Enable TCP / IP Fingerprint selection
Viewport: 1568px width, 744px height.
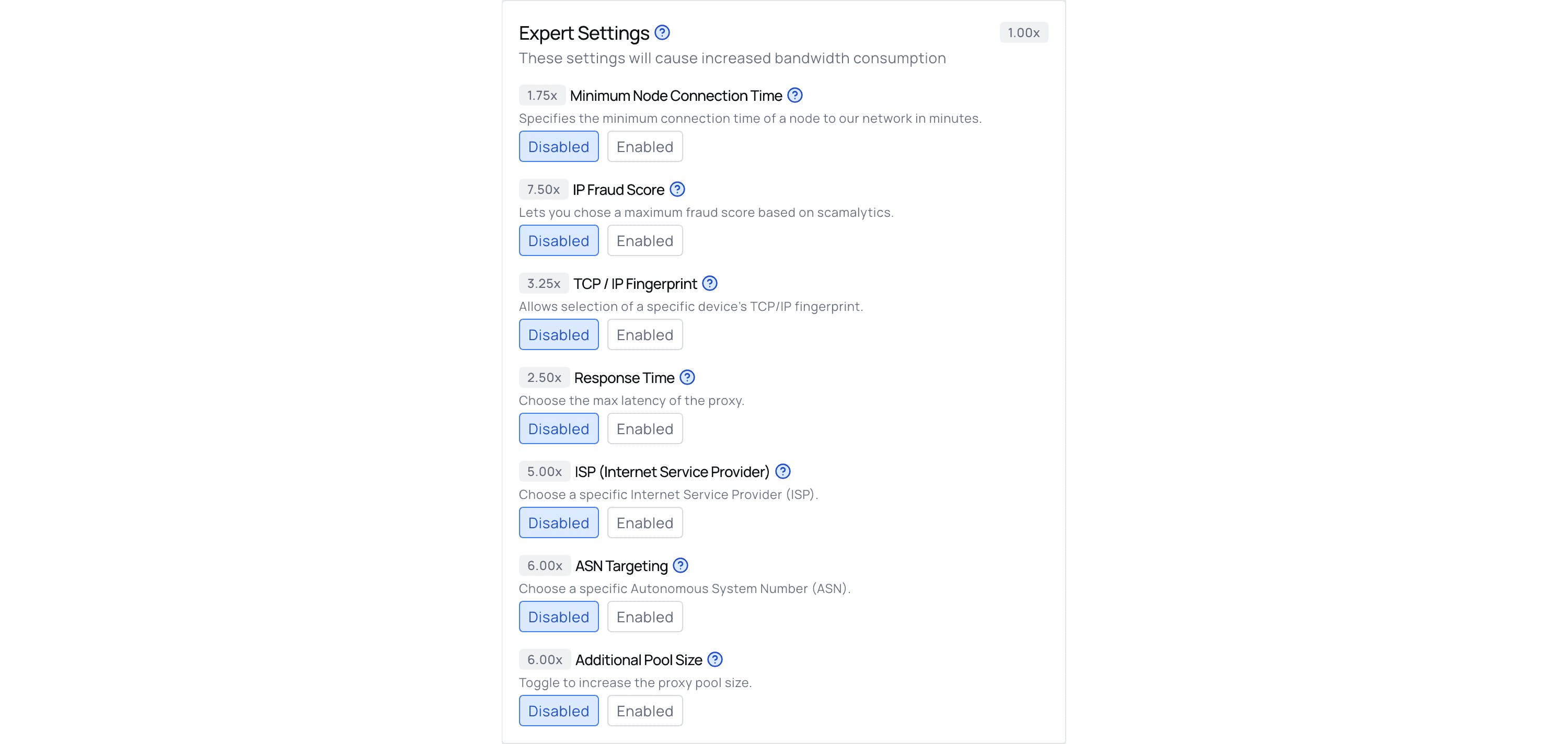tap(644, 334)
